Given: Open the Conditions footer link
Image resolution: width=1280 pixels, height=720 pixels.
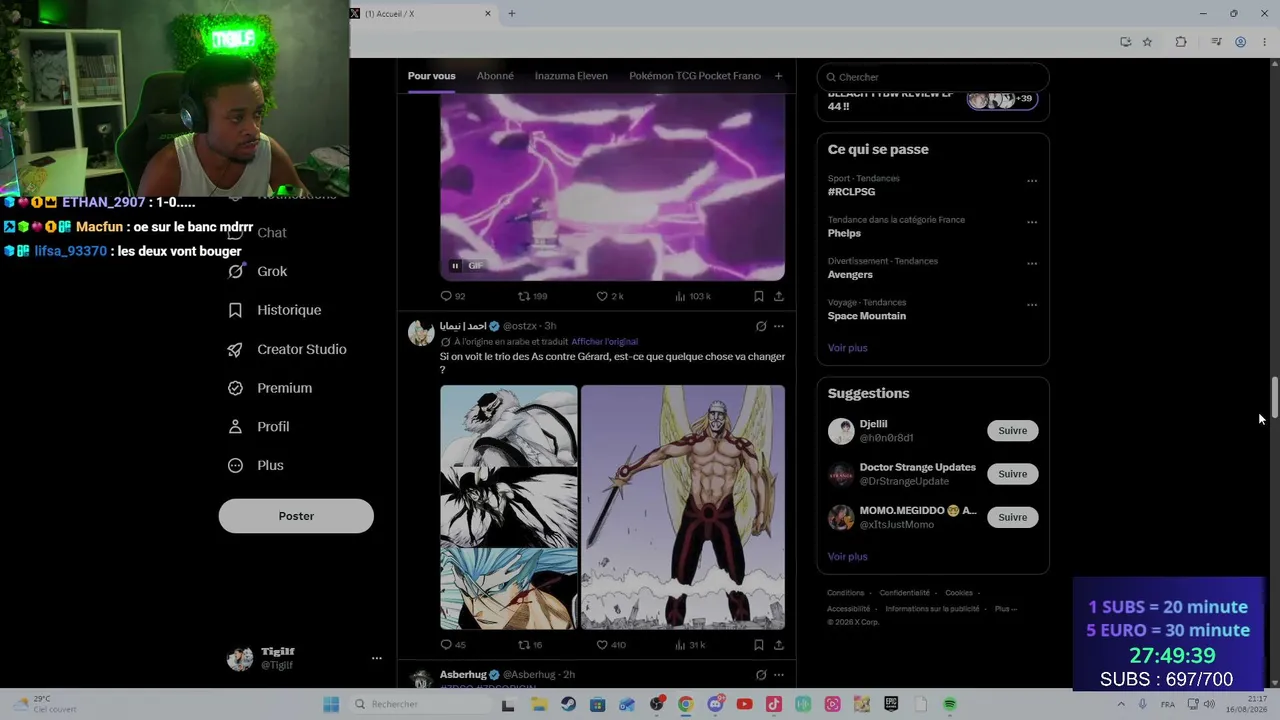Looking at the screenshot, I should [845, 593].
